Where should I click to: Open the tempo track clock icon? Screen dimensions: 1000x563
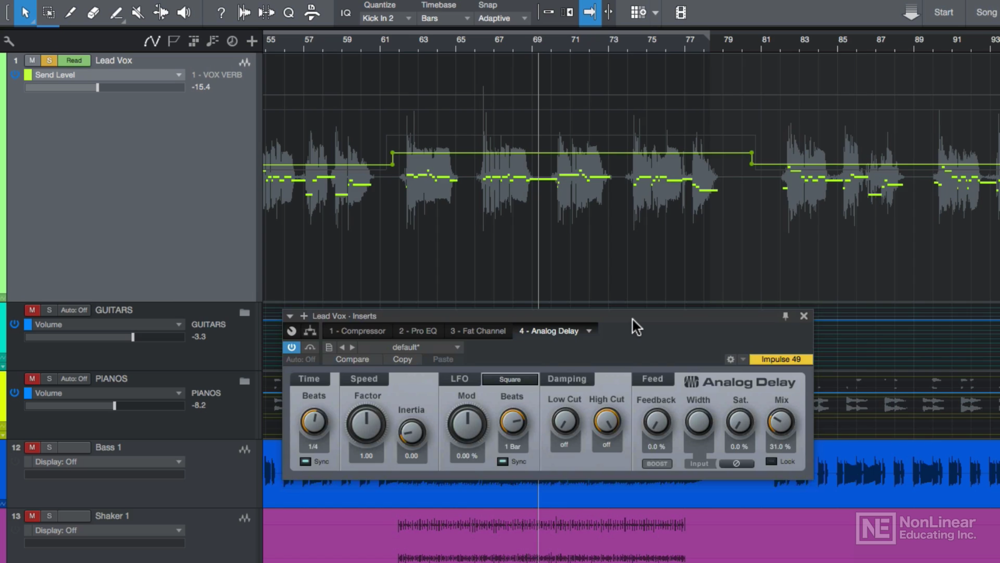click(x=232, y=41)
